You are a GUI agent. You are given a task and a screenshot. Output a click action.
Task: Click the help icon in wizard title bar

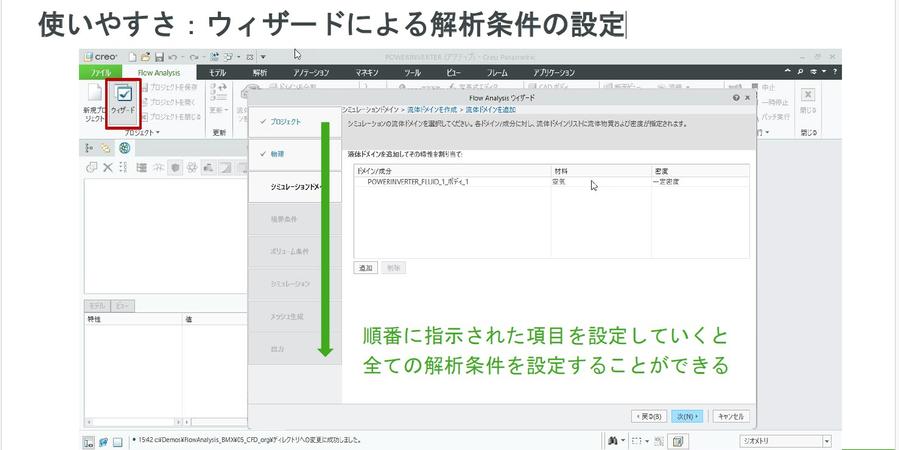click(x=736, y=98)
